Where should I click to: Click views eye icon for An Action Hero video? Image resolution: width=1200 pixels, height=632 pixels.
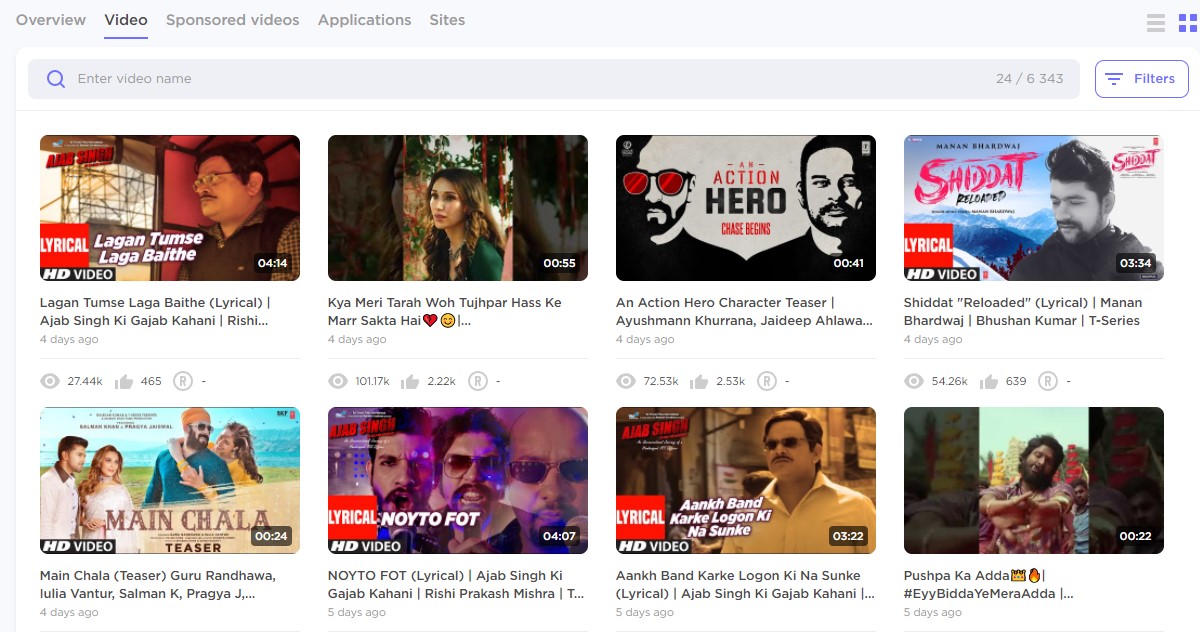[626, 381]
